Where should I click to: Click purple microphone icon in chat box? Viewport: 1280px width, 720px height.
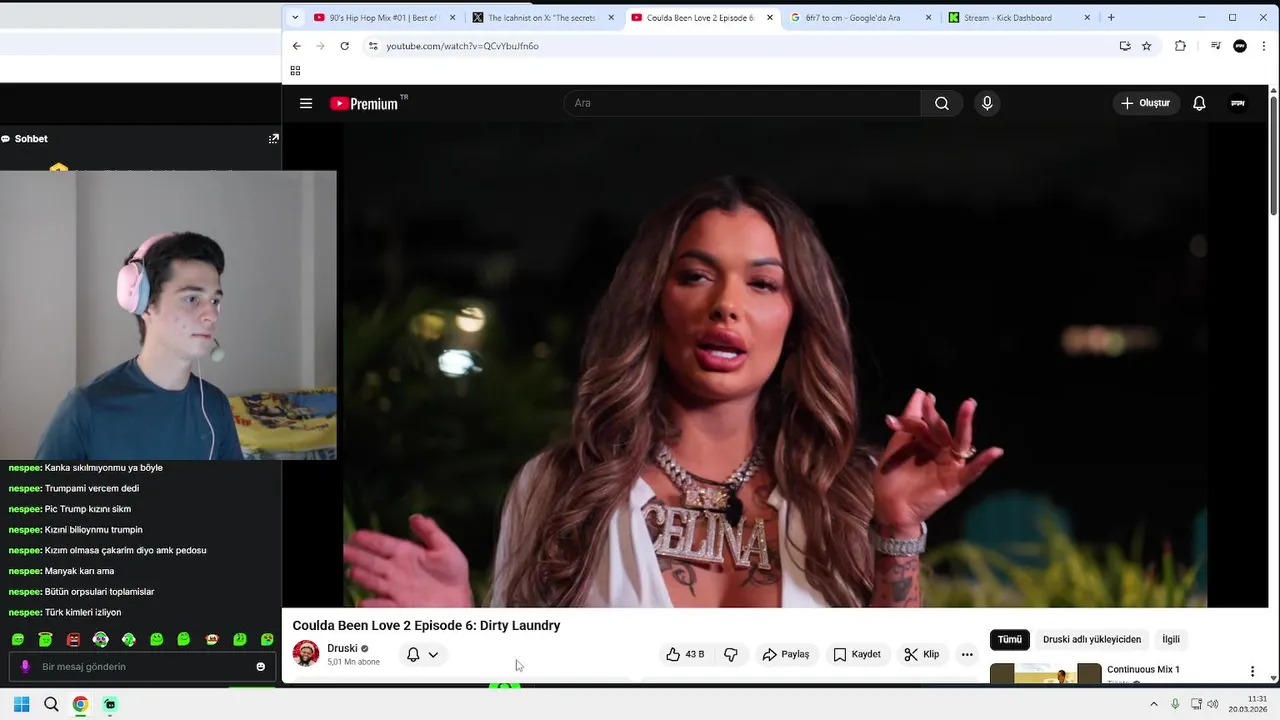pyautogui.click(x=26, y=667)
